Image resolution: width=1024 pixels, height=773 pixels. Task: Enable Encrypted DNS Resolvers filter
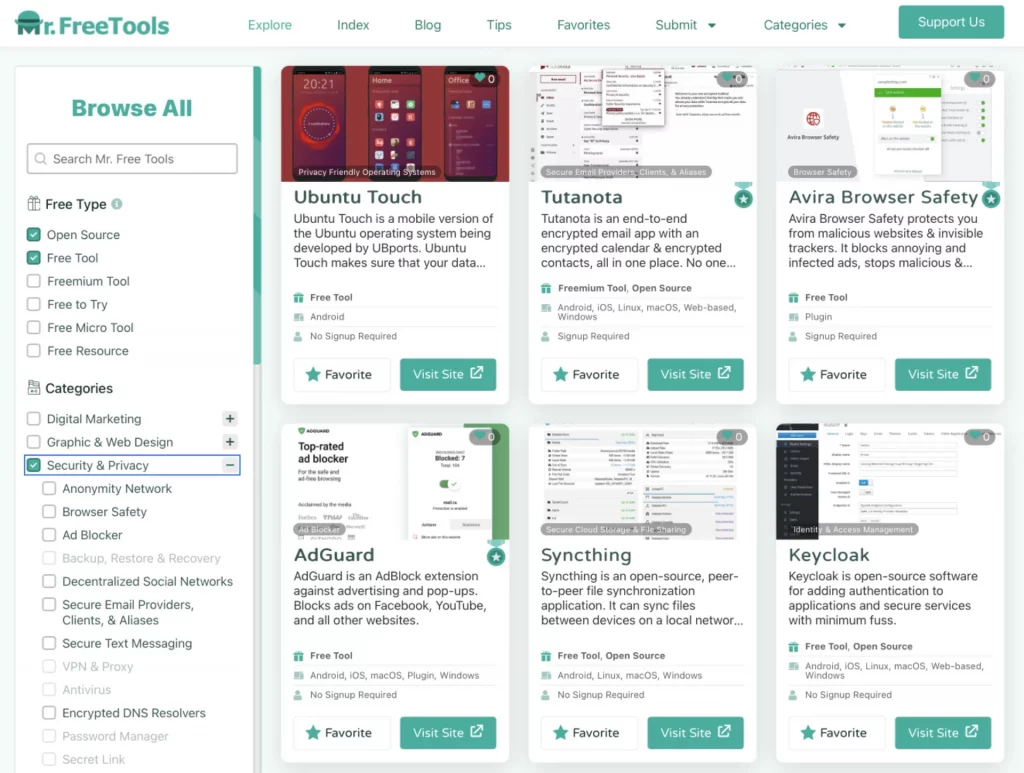point(49,712)
